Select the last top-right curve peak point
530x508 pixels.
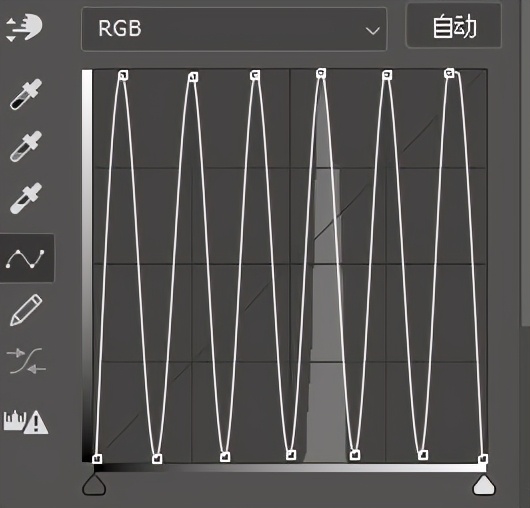(x=449, y=73)
